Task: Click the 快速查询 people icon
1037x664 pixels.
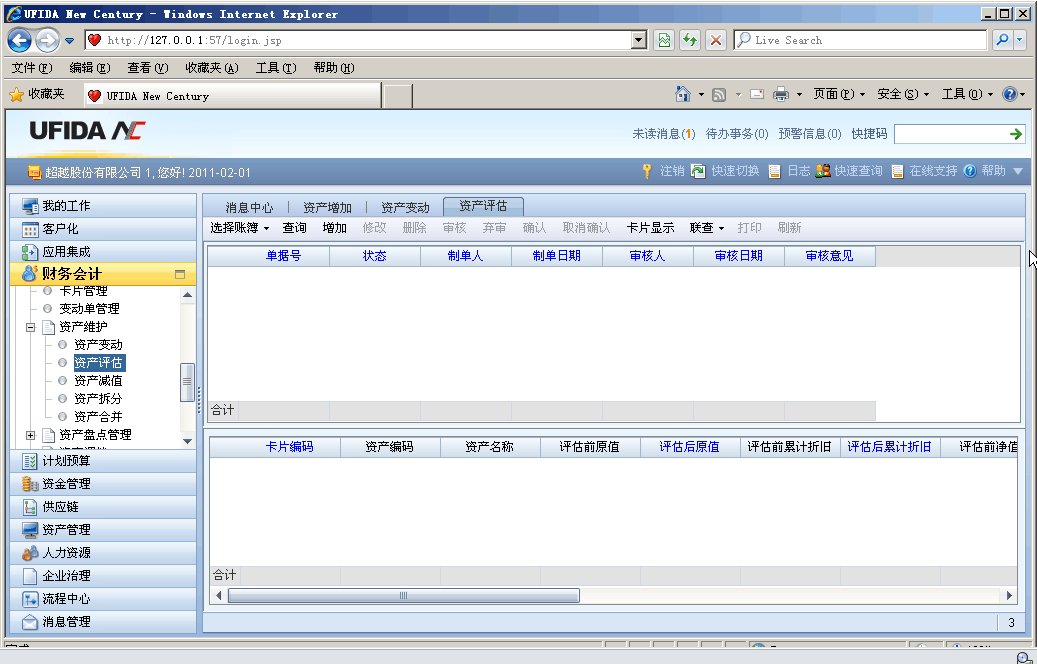Action: point(823,171)
